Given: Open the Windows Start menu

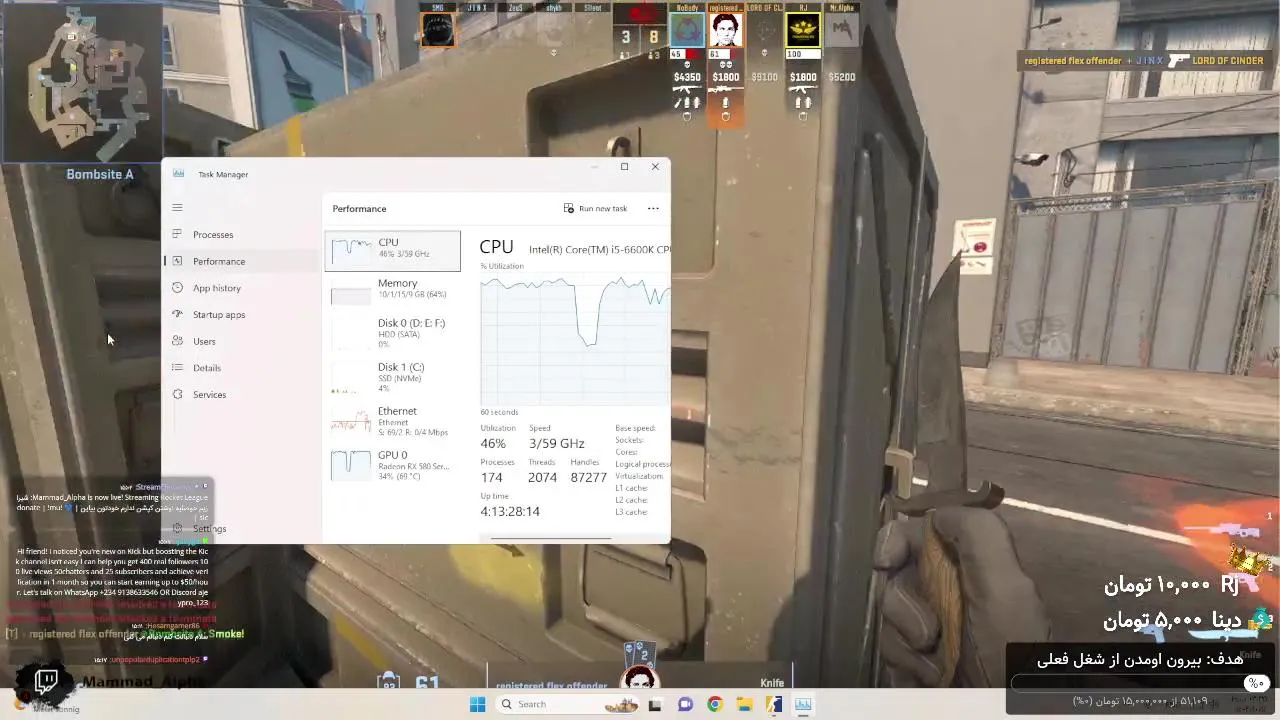Looking at the screenshot, I should coord(478,704).
